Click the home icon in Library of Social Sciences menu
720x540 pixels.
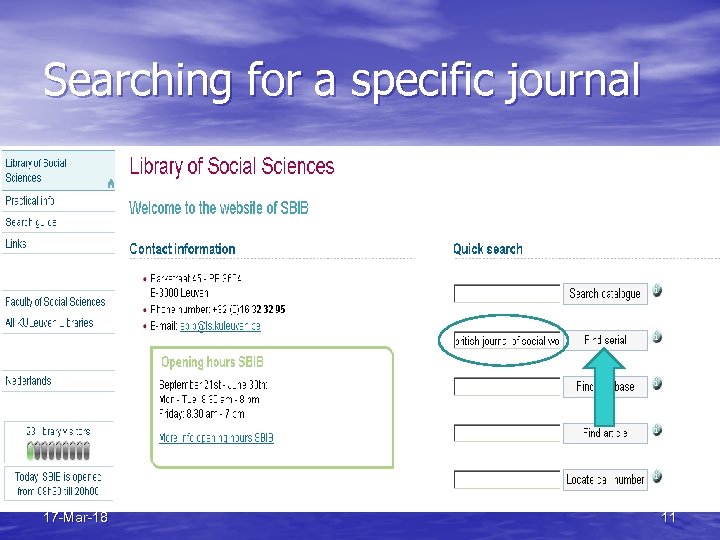click(x=111, y=184)
